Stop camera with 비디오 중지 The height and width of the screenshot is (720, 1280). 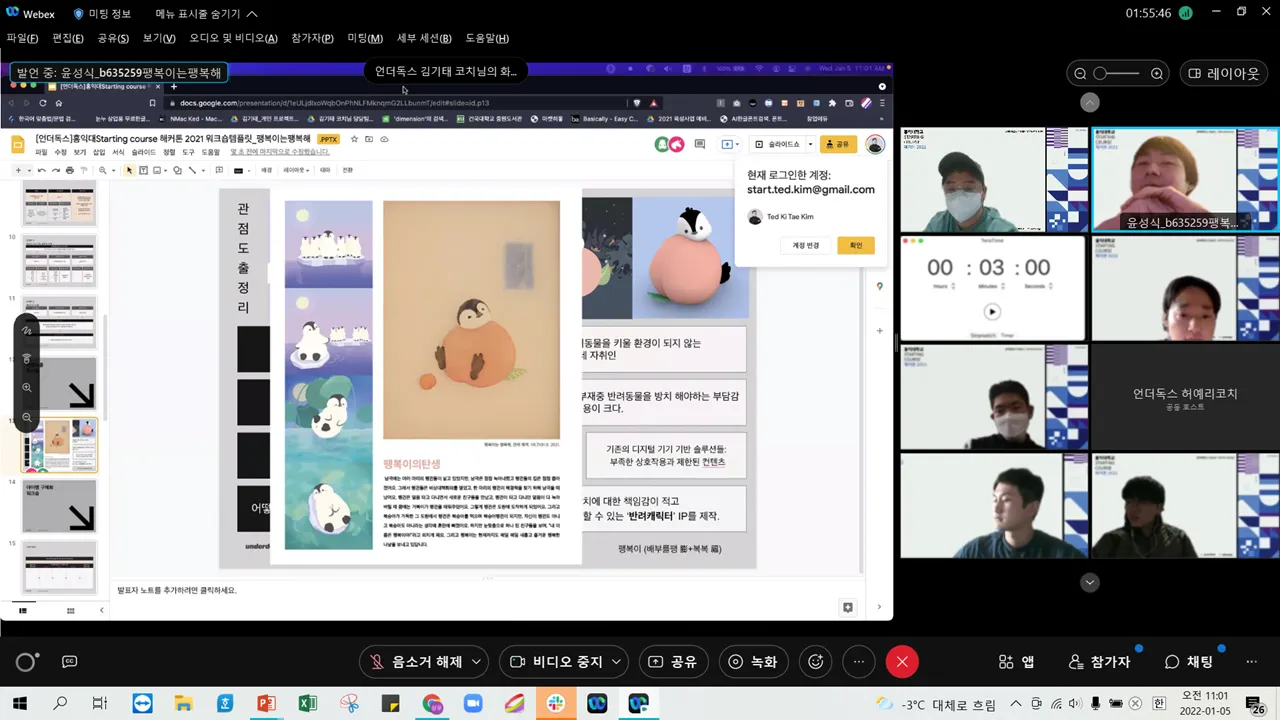coord(556,662)
